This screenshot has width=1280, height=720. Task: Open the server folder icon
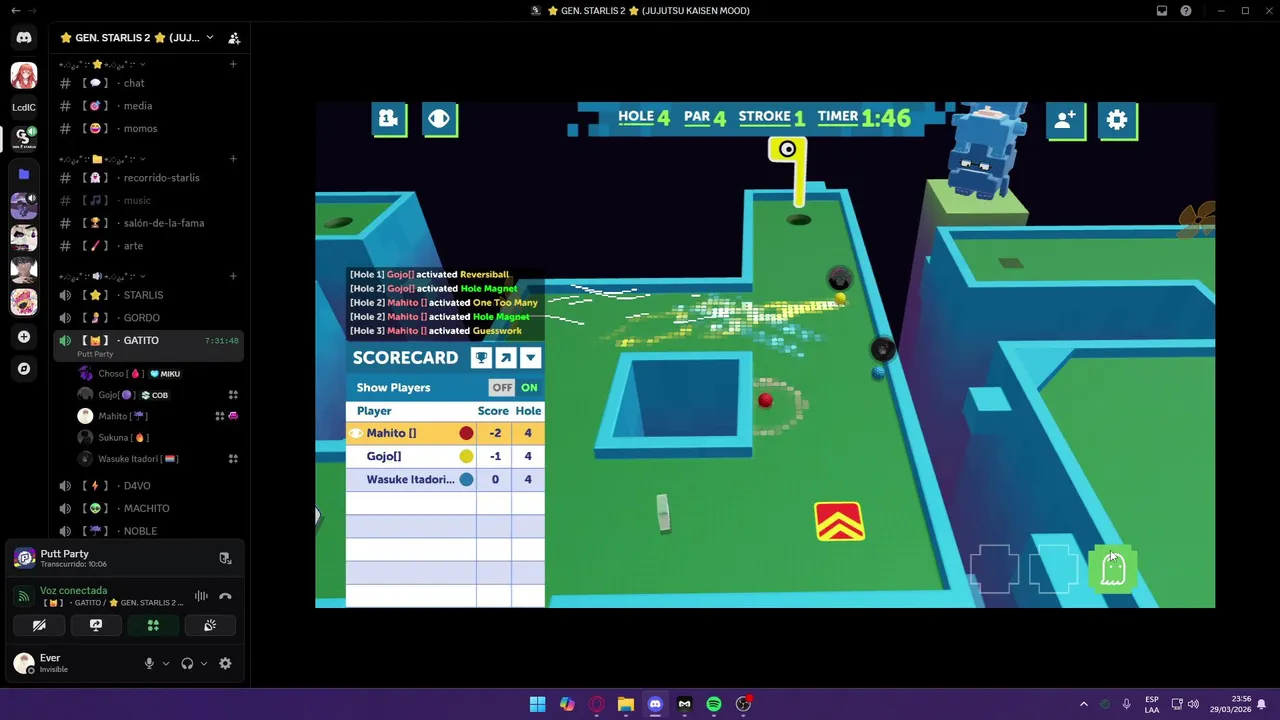coord(24,174)
